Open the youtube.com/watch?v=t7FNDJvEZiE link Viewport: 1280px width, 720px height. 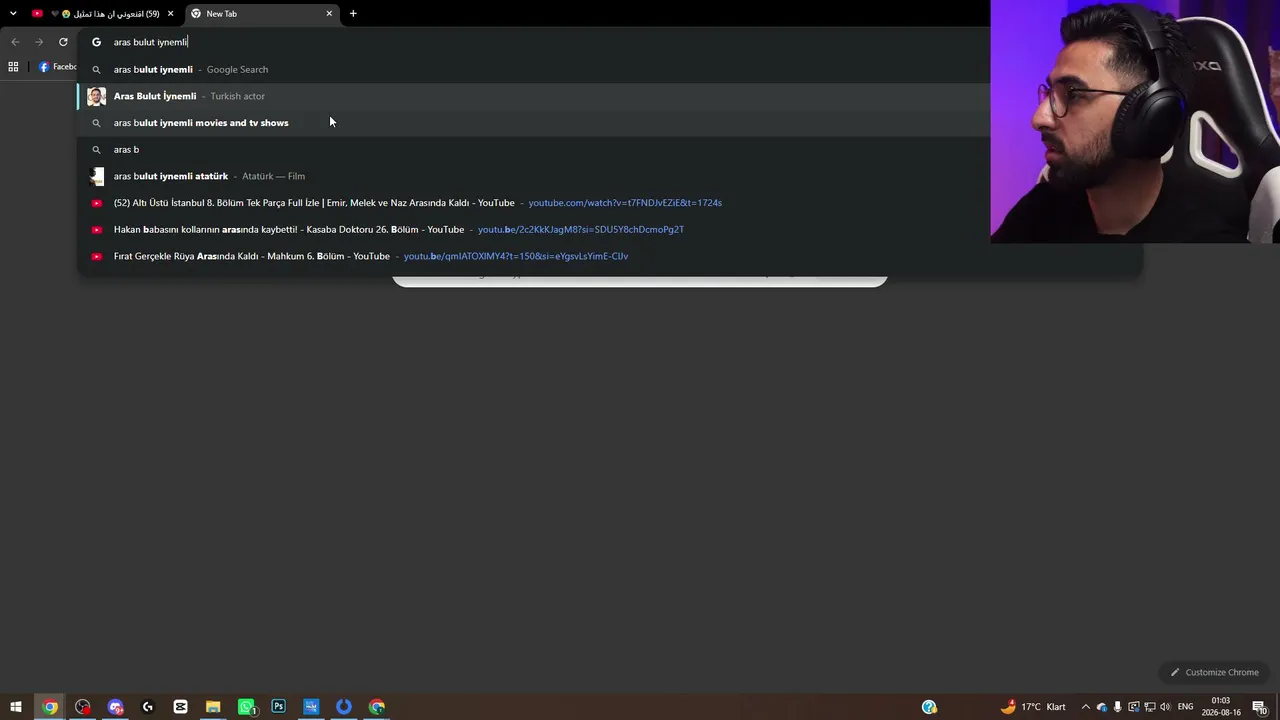(x=625, y=203)
